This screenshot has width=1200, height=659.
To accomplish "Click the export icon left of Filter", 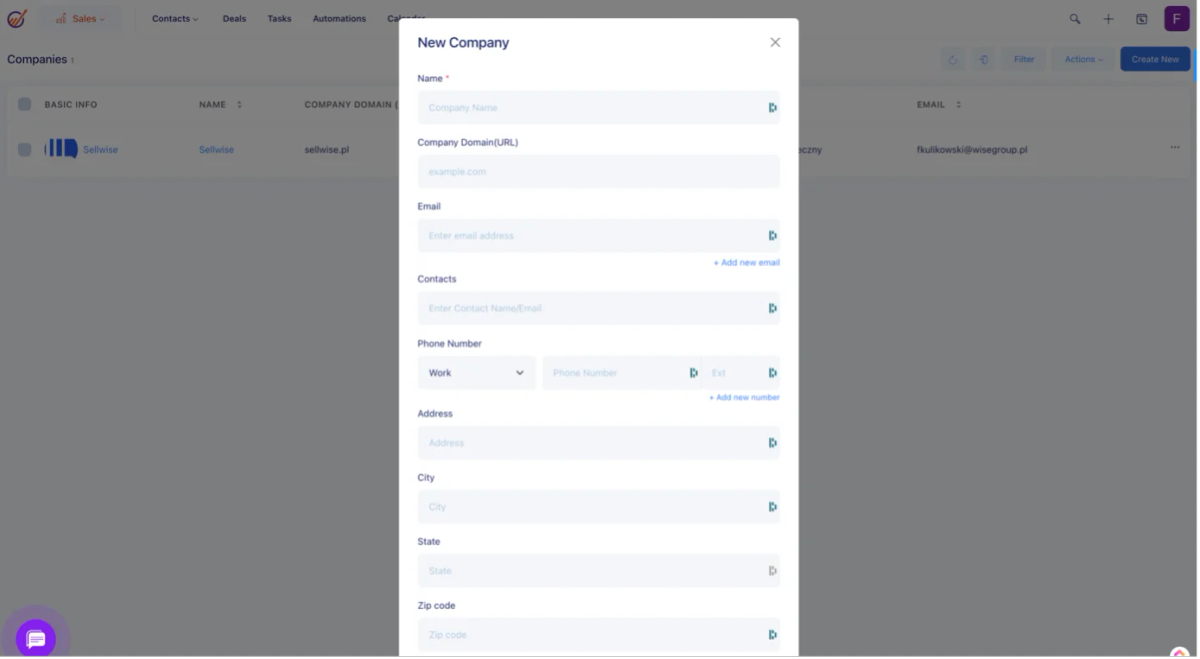I will 984,59.
